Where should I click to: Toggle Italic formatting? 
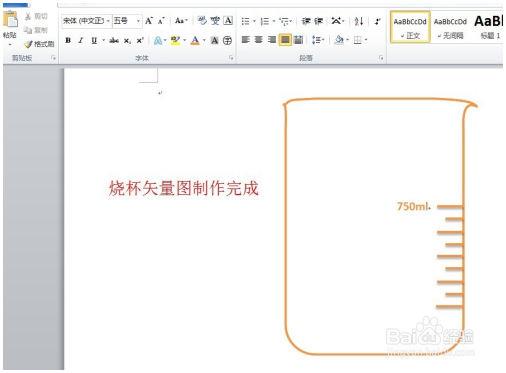point(81,41)
